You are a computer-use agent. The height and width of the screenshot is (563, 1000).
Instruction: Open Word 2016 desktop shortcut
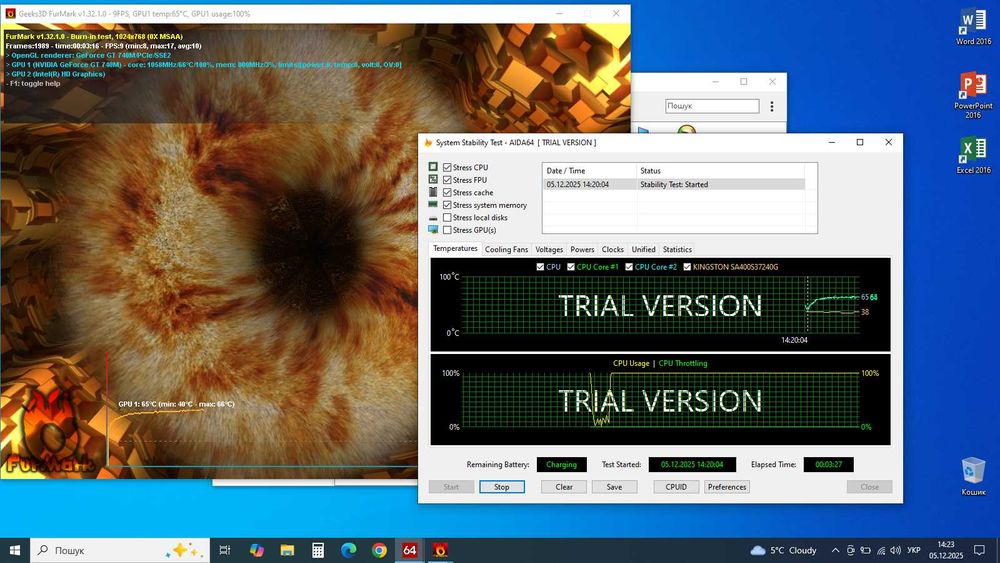[973, 27]
